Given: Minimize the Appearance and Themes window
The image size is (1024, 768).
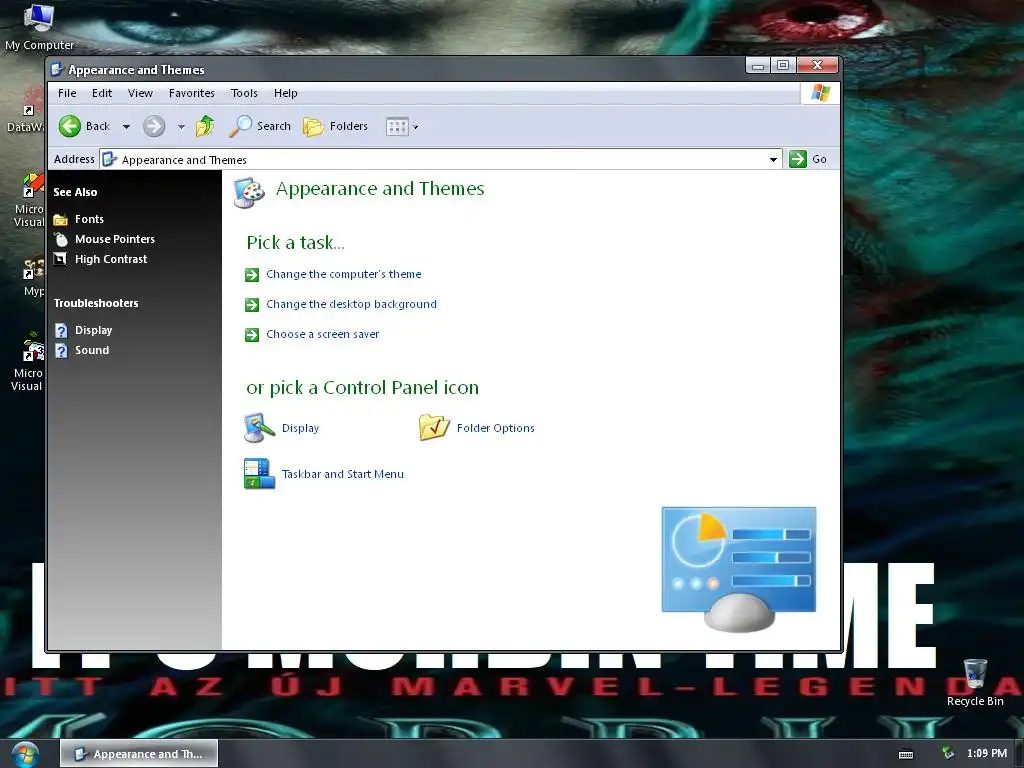Looking at the screenshot, I should 758,65.
